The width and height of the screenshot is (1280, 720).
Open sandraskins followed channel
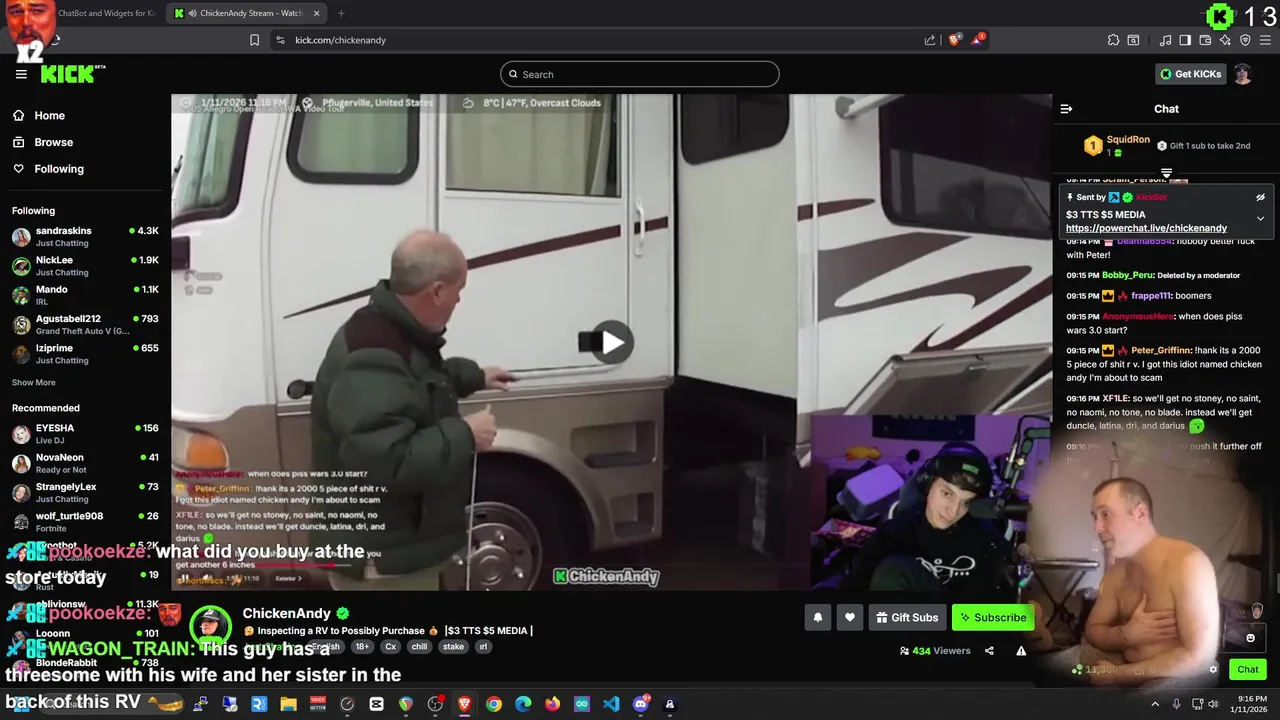pos(85,237)
